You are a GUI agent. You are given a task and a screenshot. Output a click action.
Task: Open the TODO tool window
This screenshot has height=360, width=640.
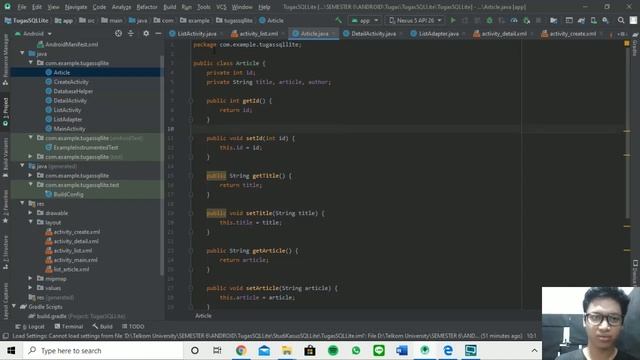click(x=133, y=327)
